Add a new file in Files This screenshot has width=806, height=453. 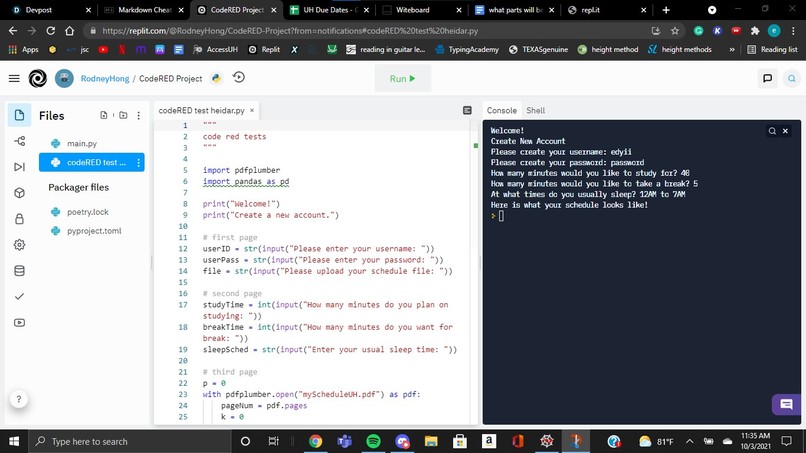click(104, 115)
